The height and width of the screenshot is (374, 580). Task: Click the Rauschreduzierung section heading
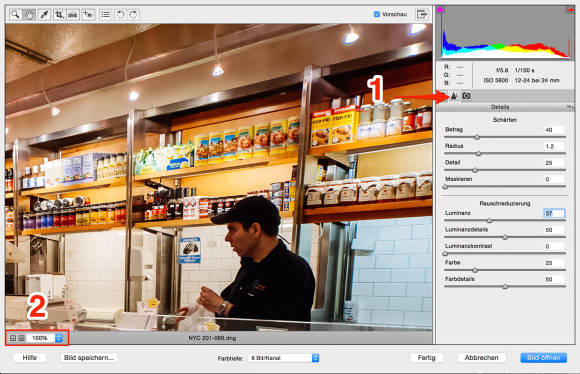coord(505,203)
